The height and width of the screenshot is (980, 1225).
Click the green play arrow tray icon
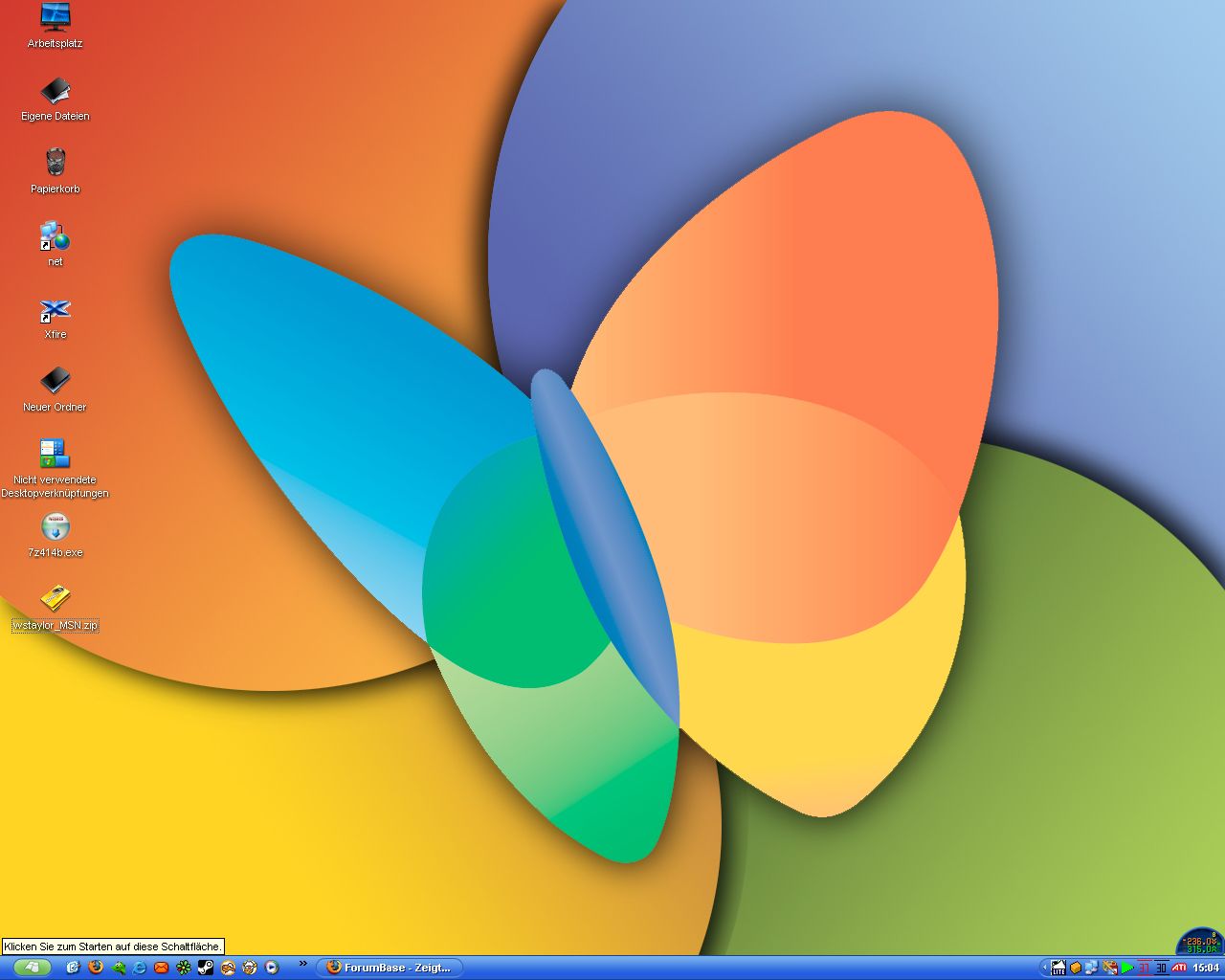1127,968
